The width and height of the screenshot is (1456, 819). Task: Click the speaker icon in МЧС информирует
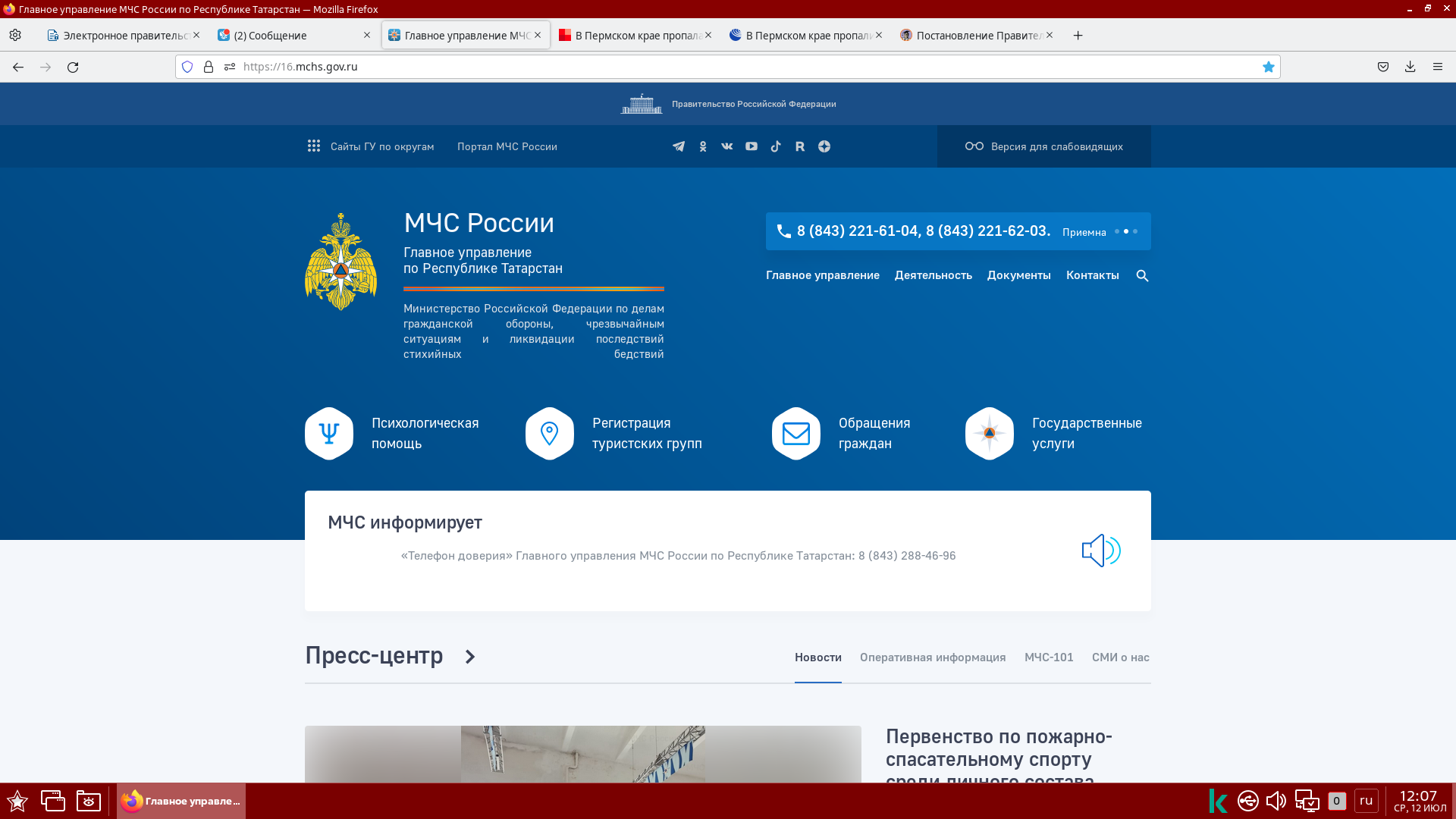(1101, 551)
